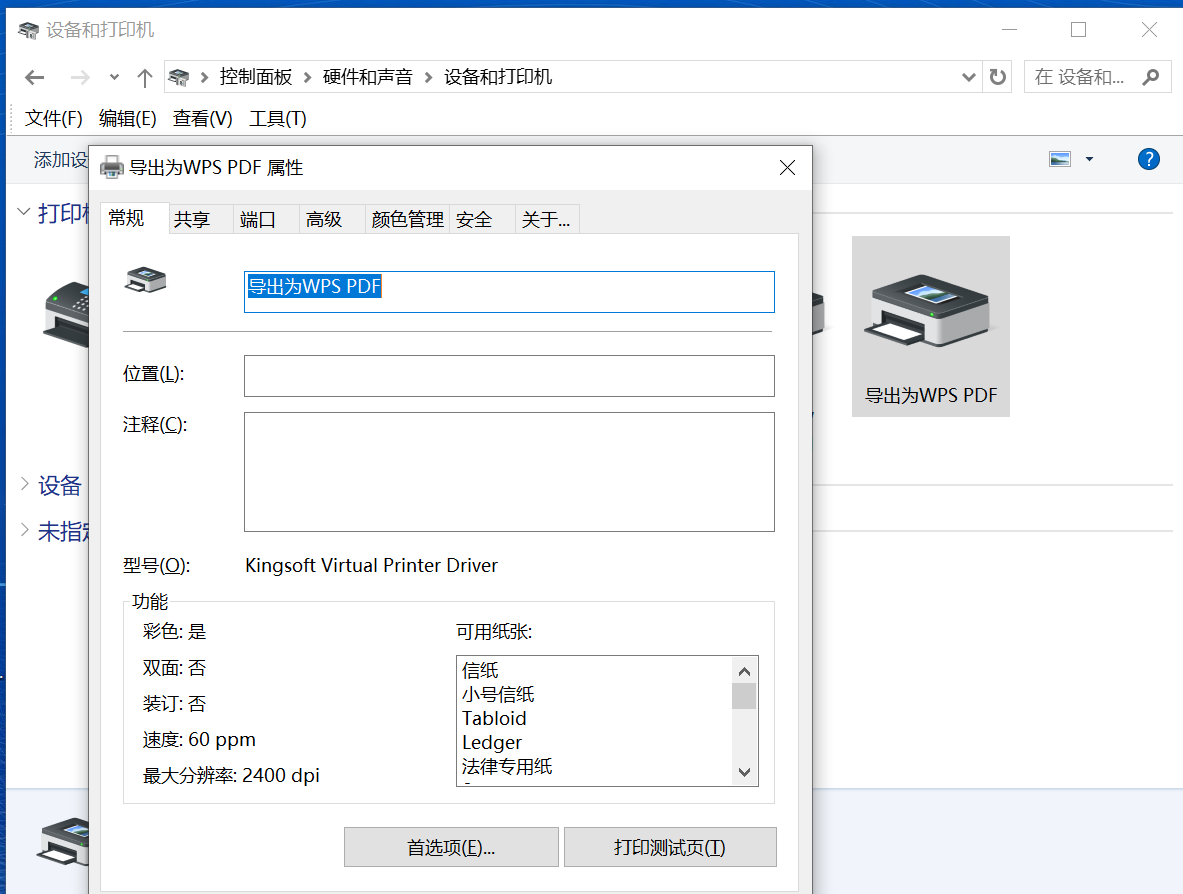Switch to the 高级 tab

324,219
